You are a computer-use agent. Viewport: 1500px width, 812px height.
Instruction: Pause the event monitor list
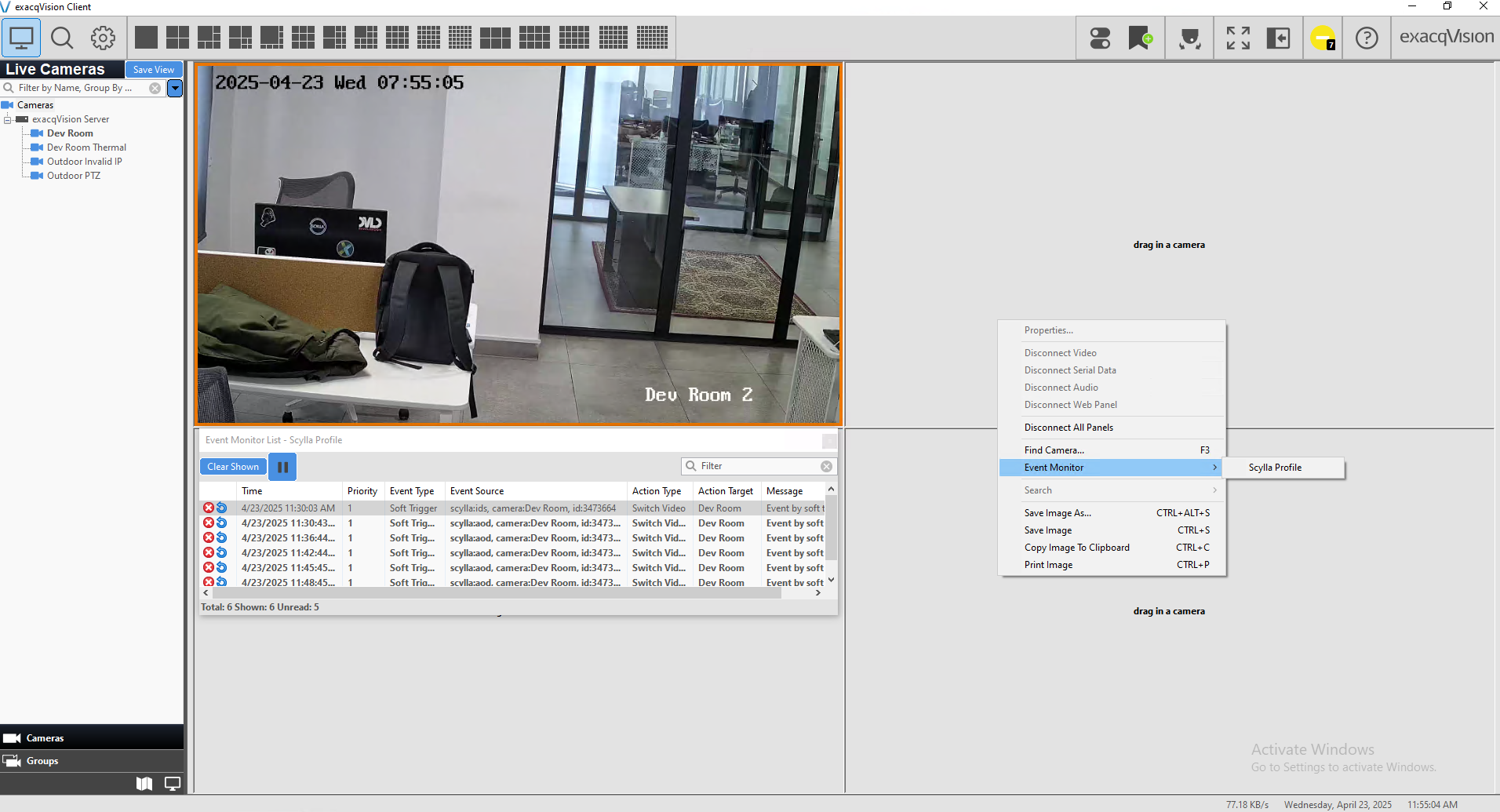tap(282, 467)
